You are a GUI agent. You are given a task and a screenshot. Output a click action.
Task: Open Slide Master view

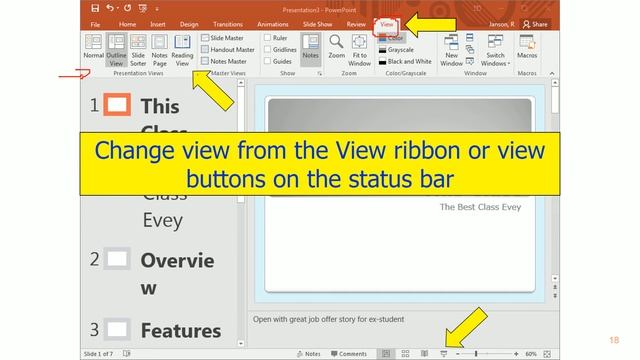[x=222, y=38]
